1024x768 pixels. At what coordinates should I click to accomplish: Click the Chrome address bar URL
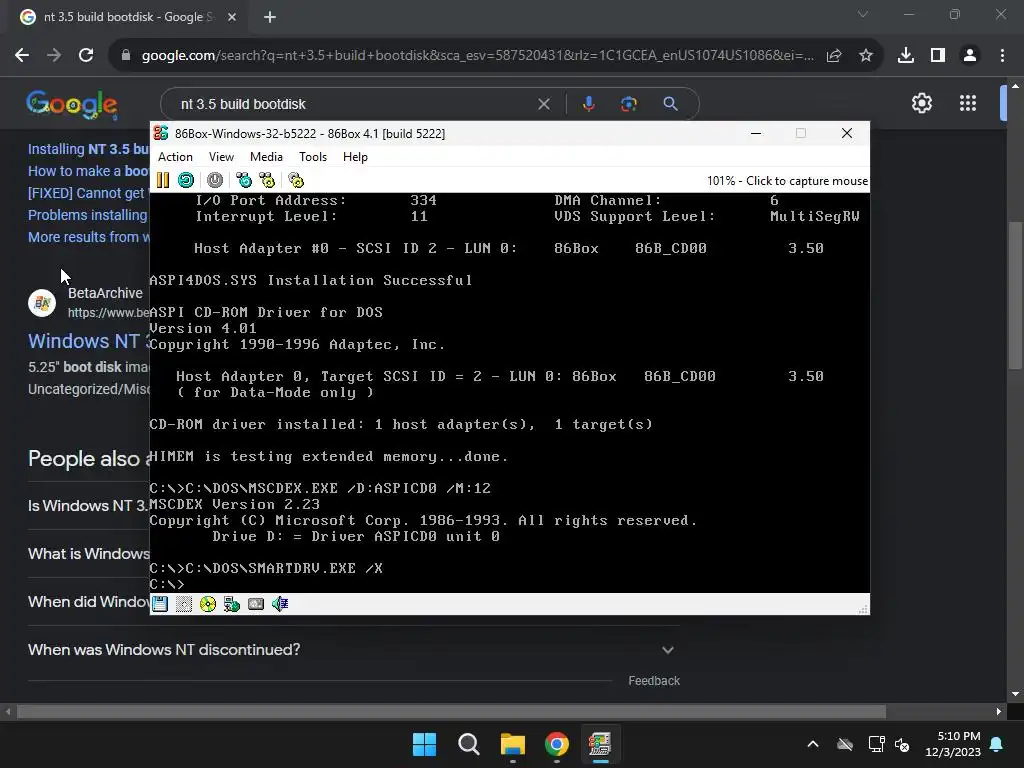[477, 56]
